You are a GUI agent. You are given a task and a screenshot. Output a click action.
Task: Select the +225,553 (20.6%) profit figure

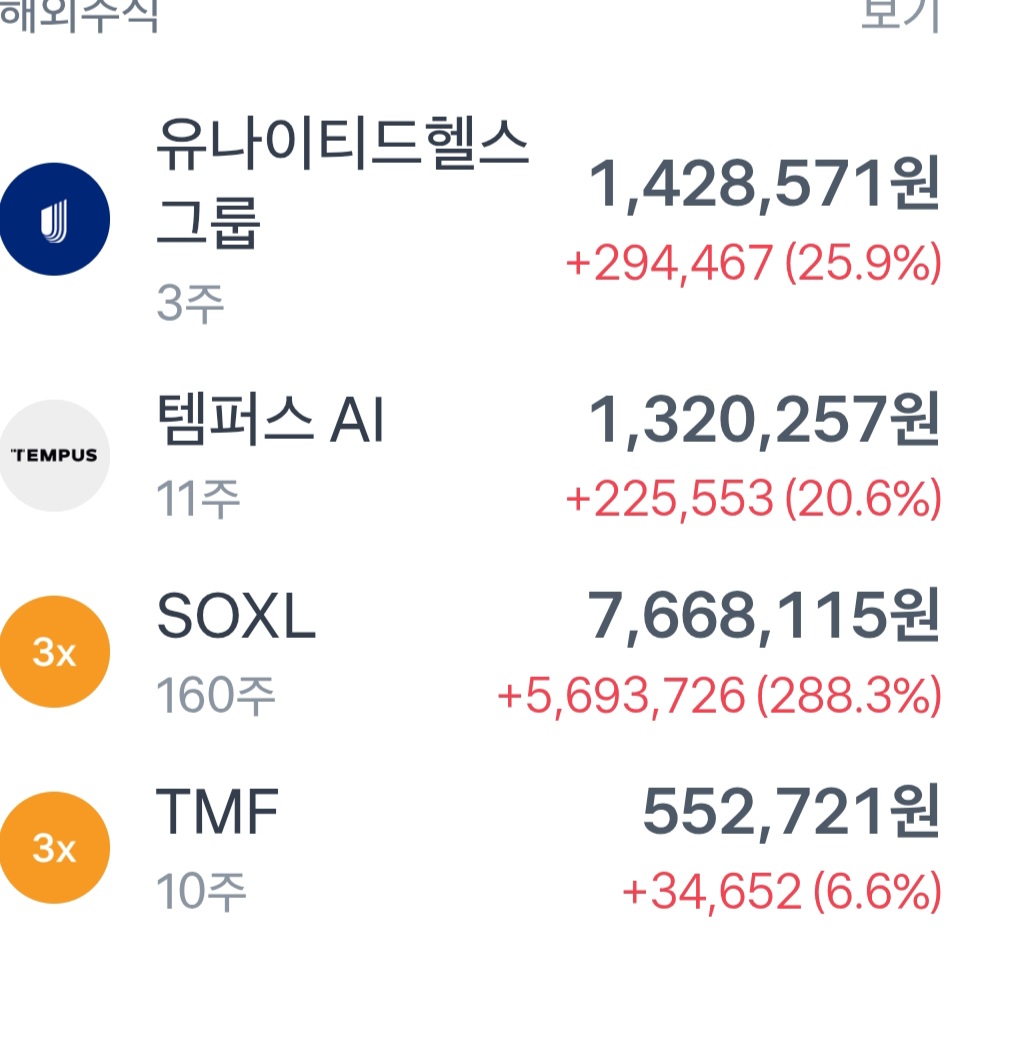753,499
